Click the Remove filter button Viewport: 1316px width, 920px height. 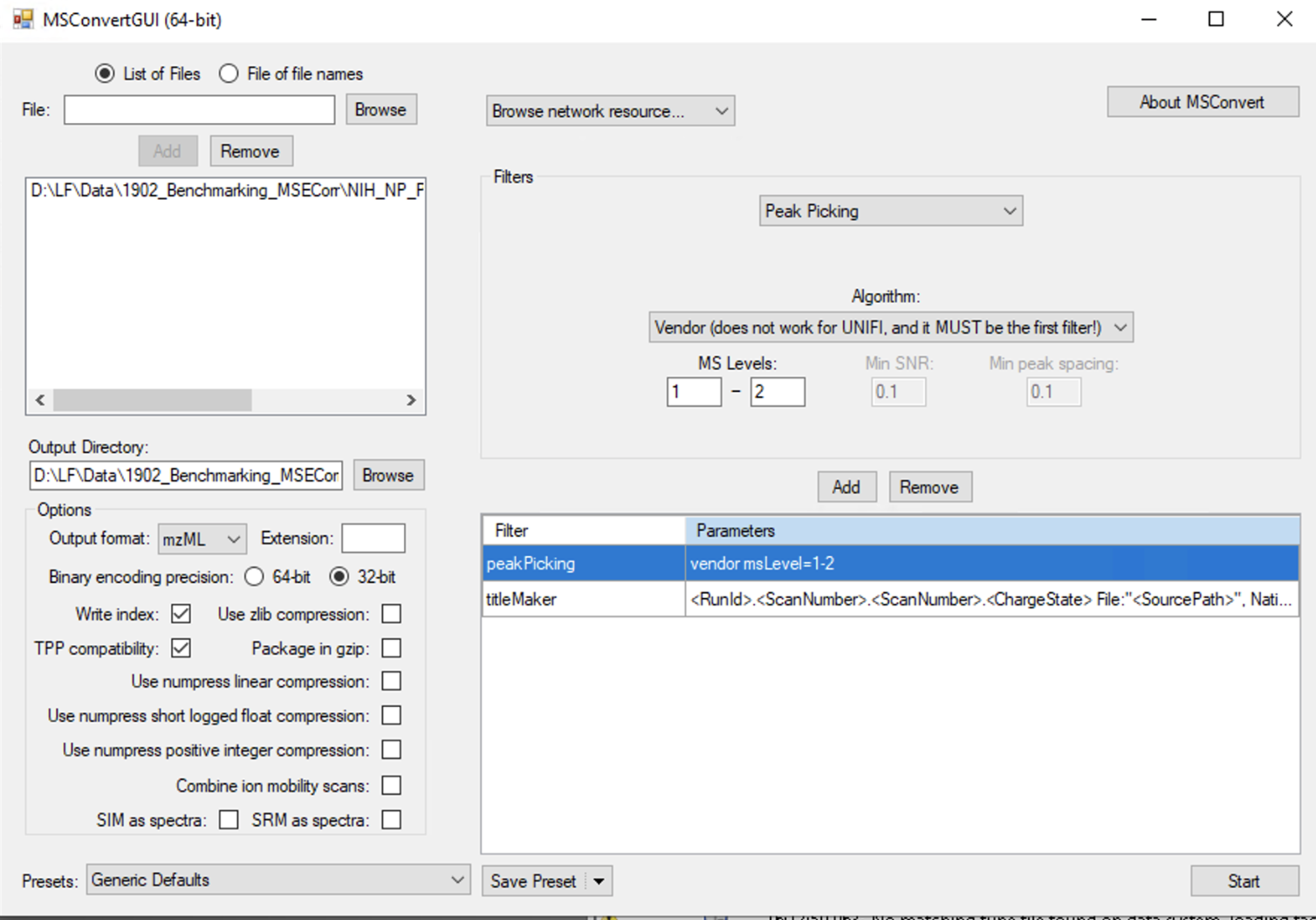[x=929, y=487]
